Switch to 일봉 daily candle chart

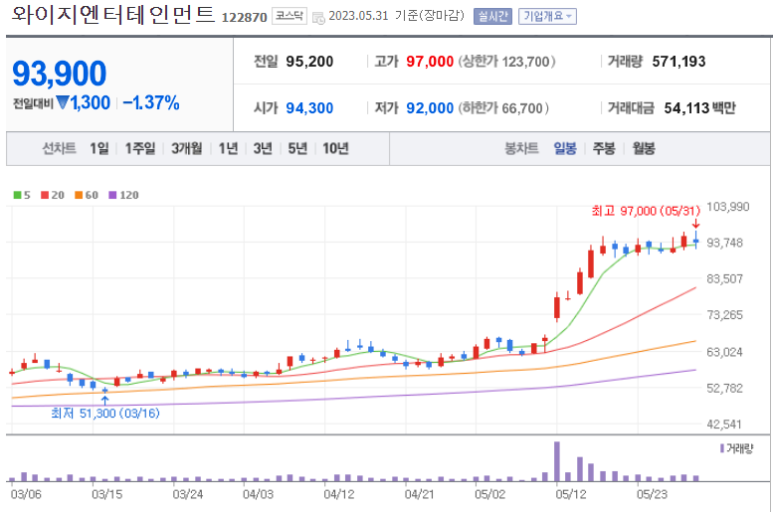click(565, 148)
